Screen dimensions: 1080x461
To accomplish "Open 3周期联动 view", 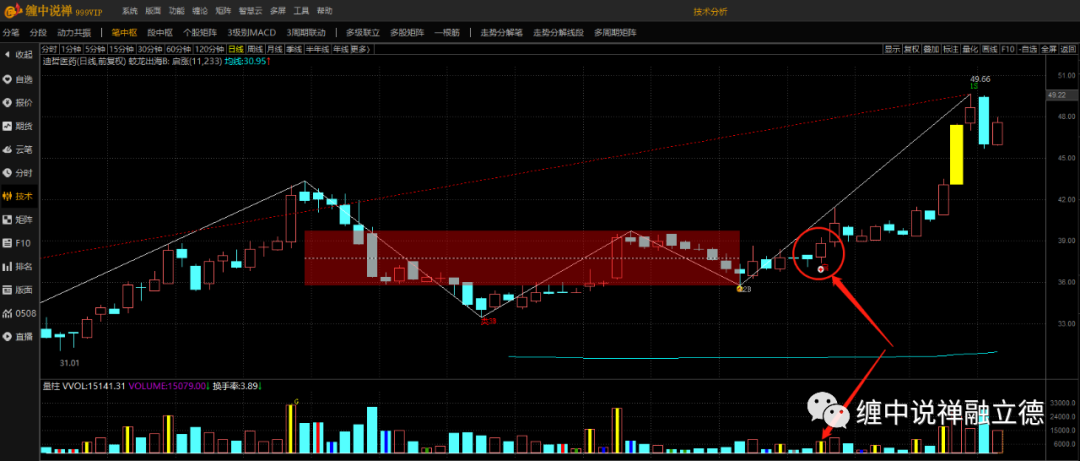I will click(306, 32).
